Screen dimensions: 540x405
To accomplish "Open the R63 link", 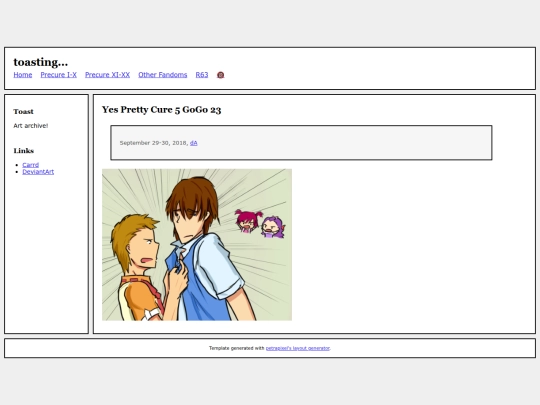I will 202,75.
